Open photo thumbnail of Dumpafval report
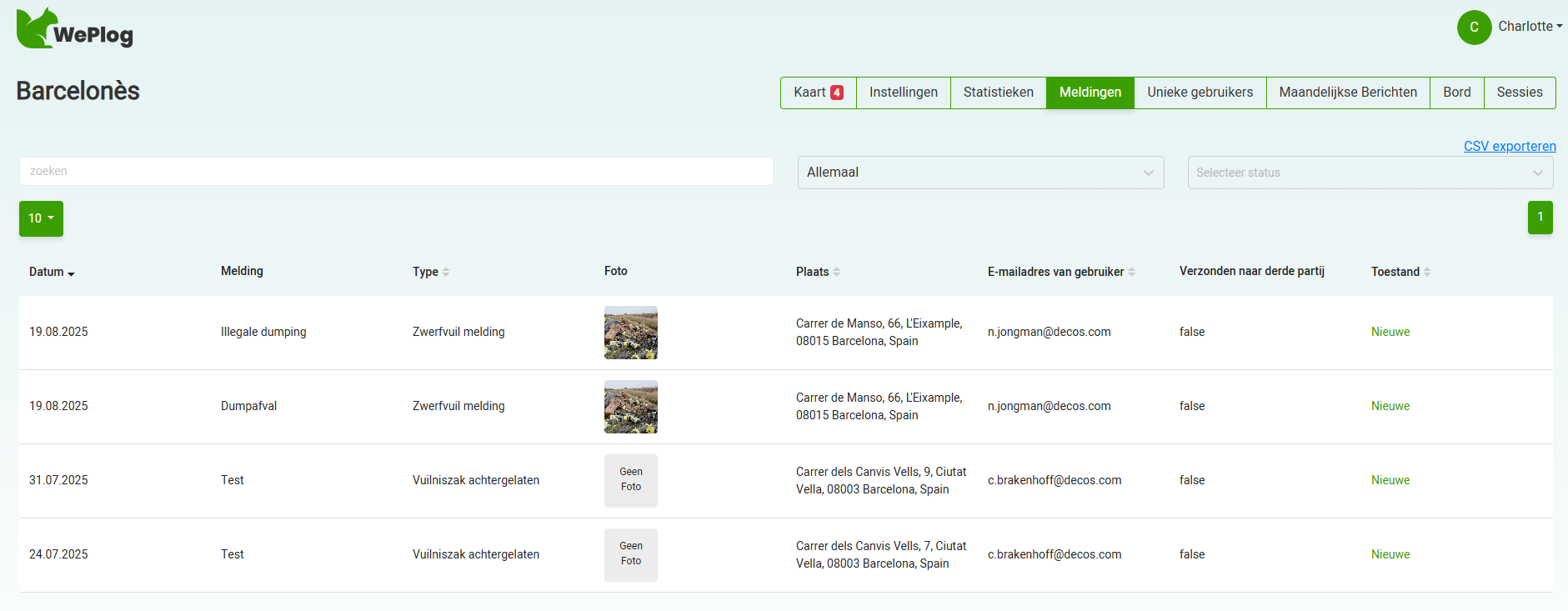 tap(630, 407)
